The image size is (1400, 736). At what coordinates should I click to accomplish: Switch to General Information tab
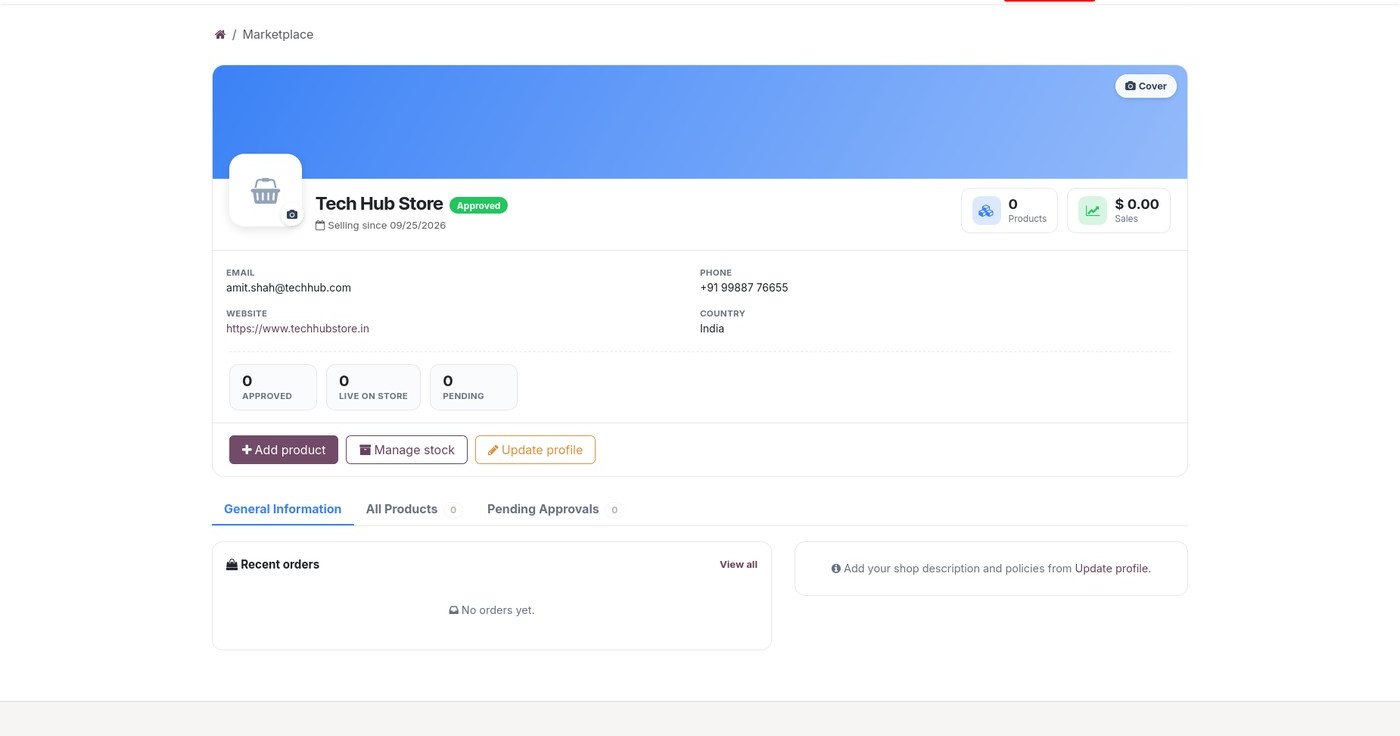coord(283,509)
